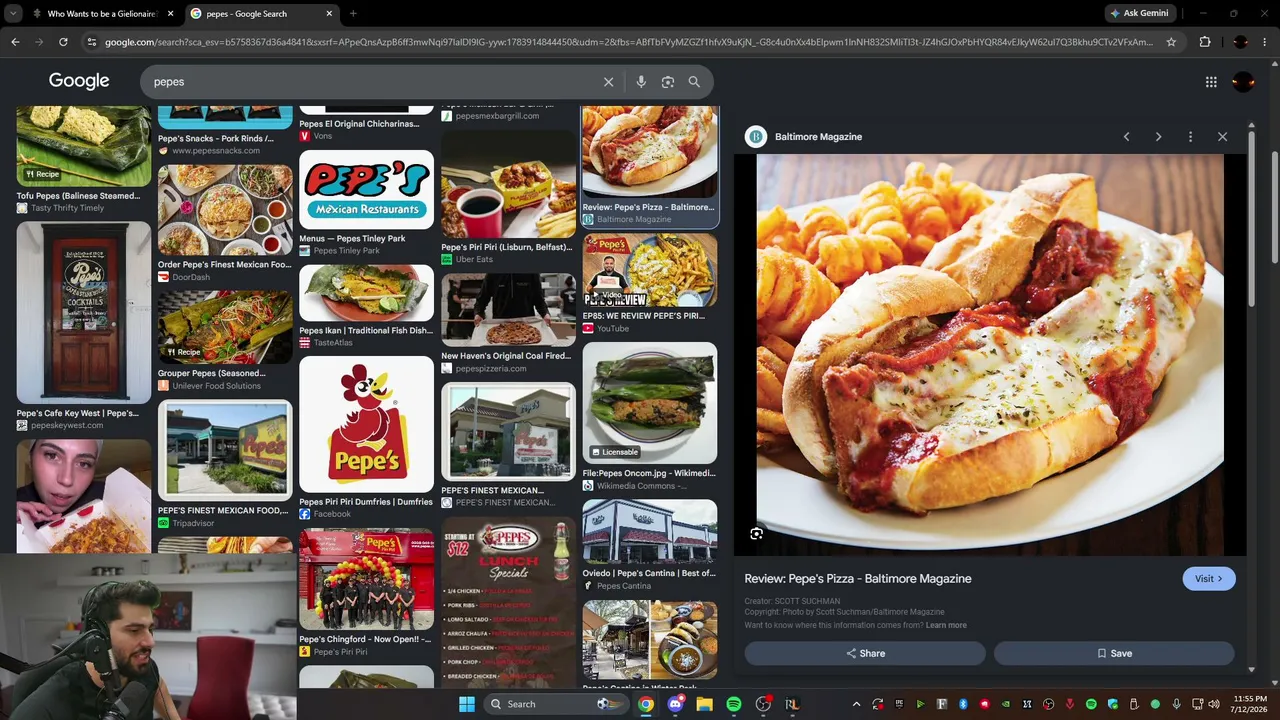Show hidden system tray icons
This screenshot has height=720, width=1280.
click(856, 704)
